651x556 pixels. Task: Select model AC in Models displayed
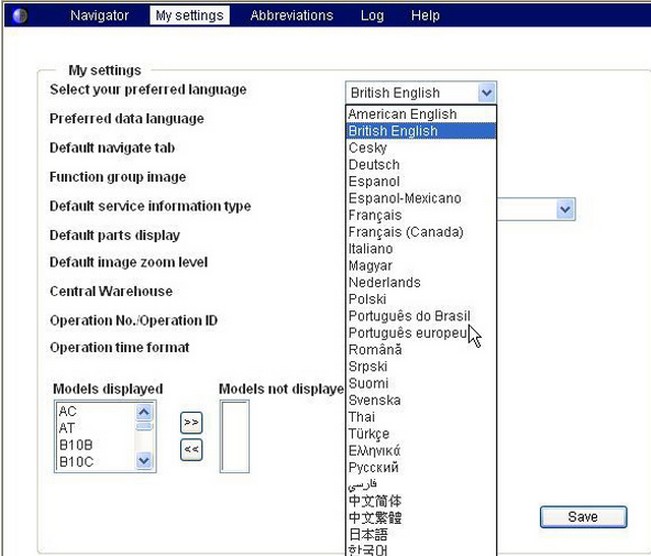(96, 411)
